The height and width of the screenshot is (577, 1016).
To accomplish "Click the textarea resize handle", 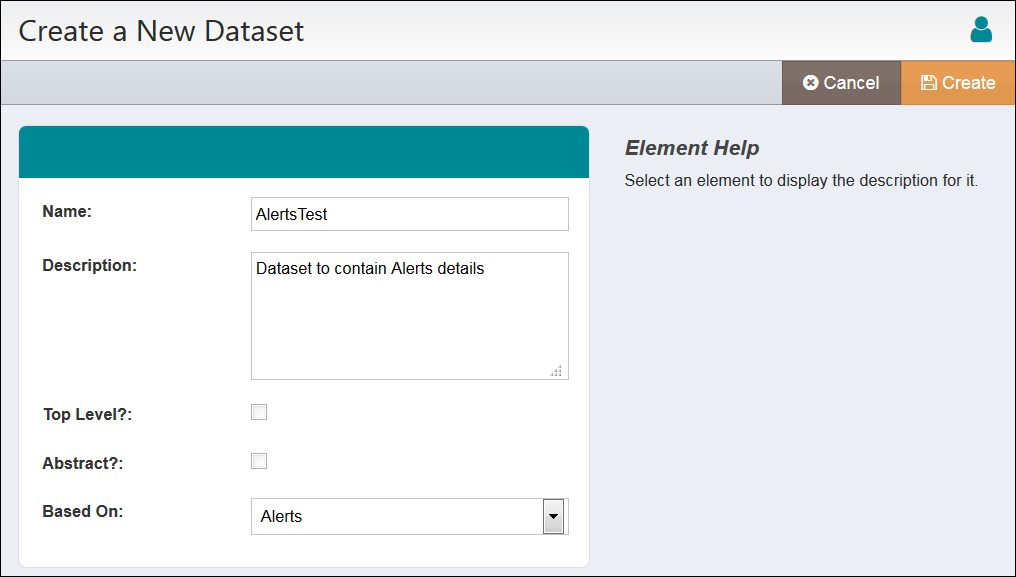I will tap(557, 371).
